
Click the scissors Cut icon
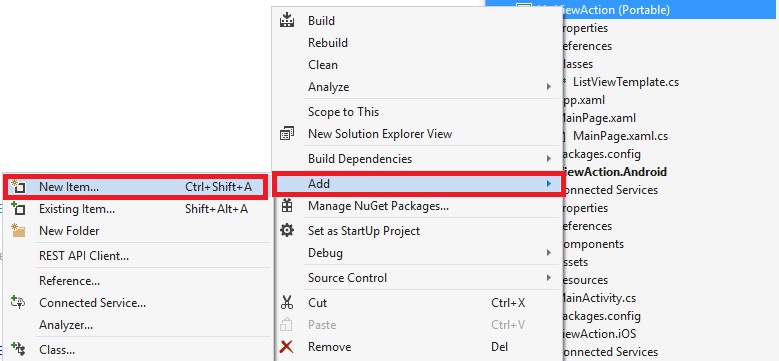tap(287, 302)
